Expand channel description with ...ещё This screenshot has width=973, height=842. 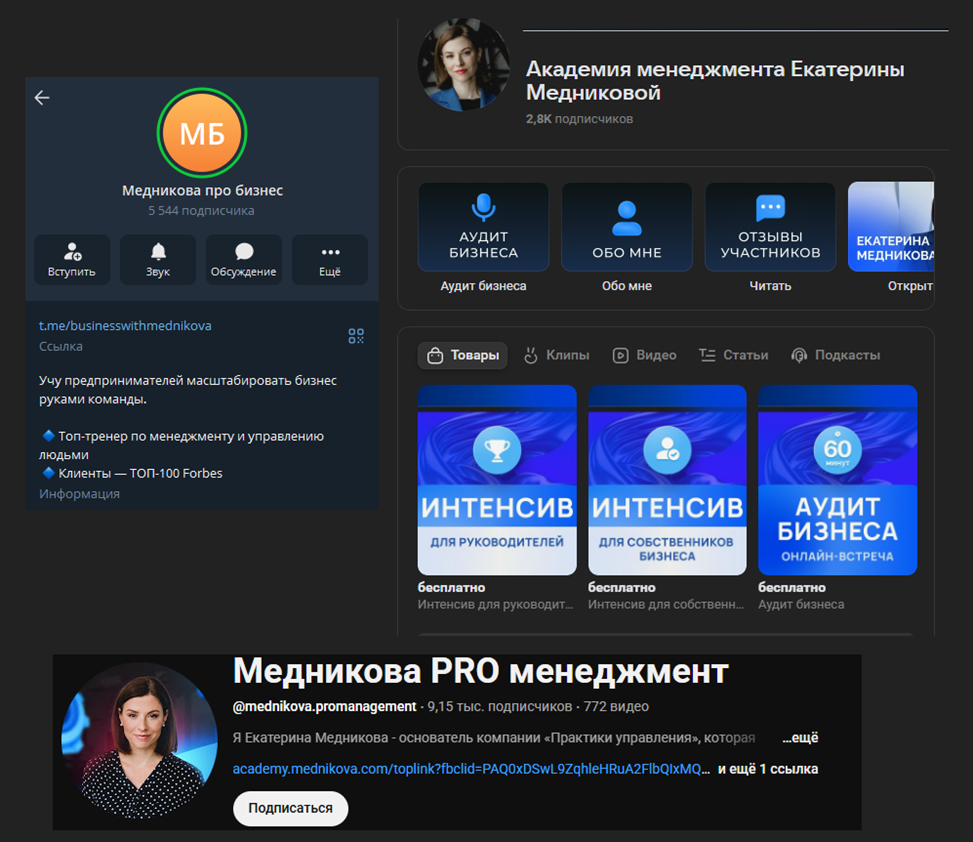(x=800, y=738)
